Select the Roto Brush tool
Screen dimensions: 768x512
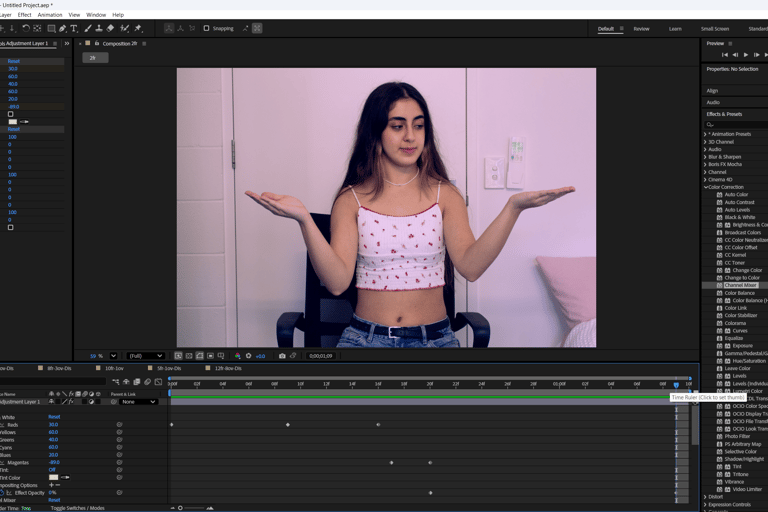click(x=125, y=28)
